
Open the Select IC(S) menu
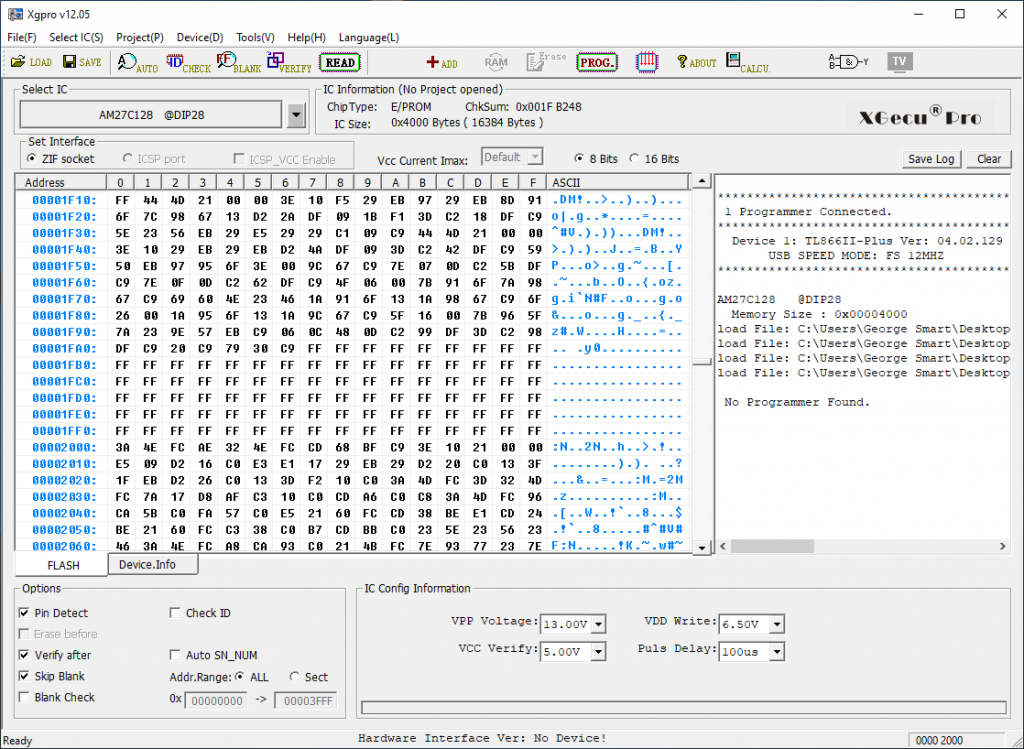pyautogui.click(x=76, y=38)
